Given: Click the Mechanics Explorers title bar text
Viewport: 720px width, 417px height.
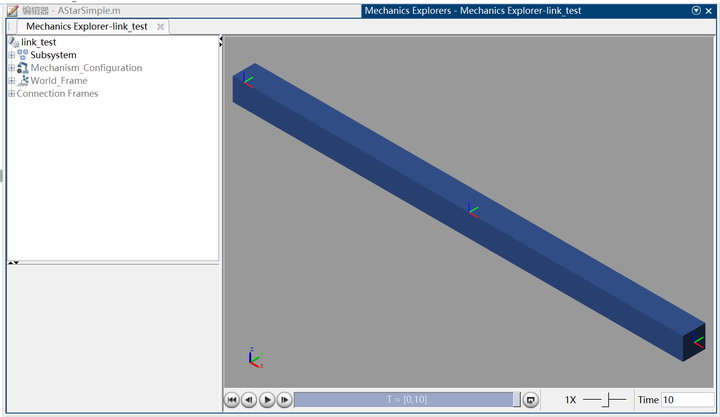Looking at the screenshot, I should (x=473, y=11).
